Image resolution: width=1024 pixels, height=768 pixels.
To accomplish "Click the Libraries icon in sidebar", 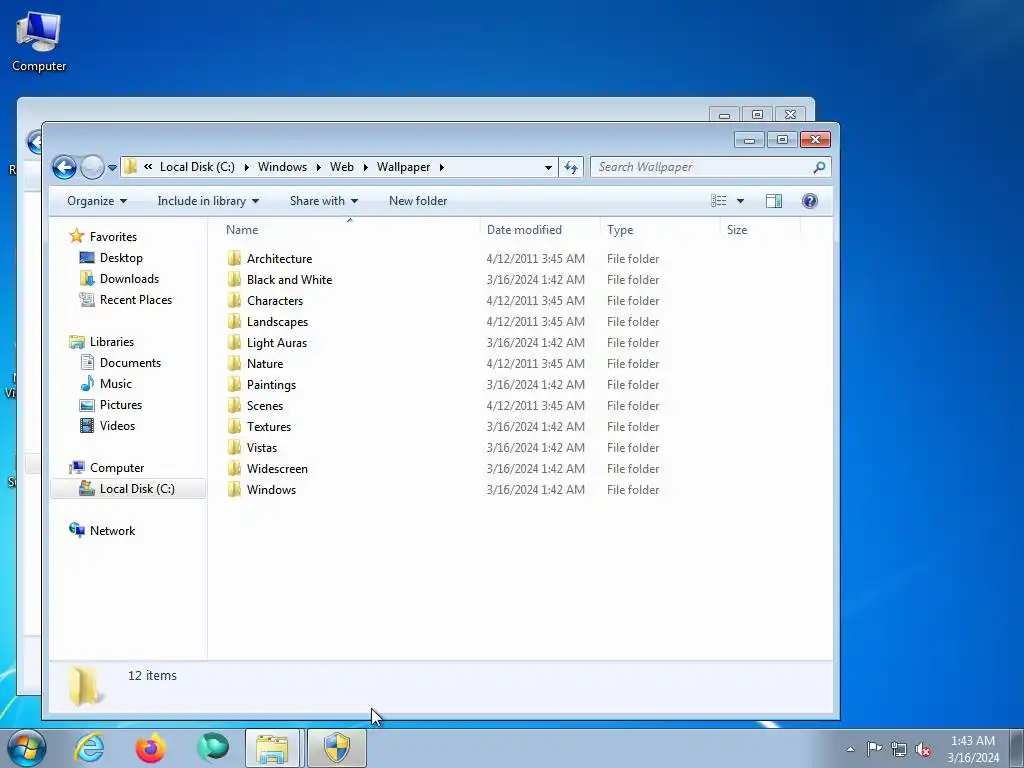I will coord(77,342).
